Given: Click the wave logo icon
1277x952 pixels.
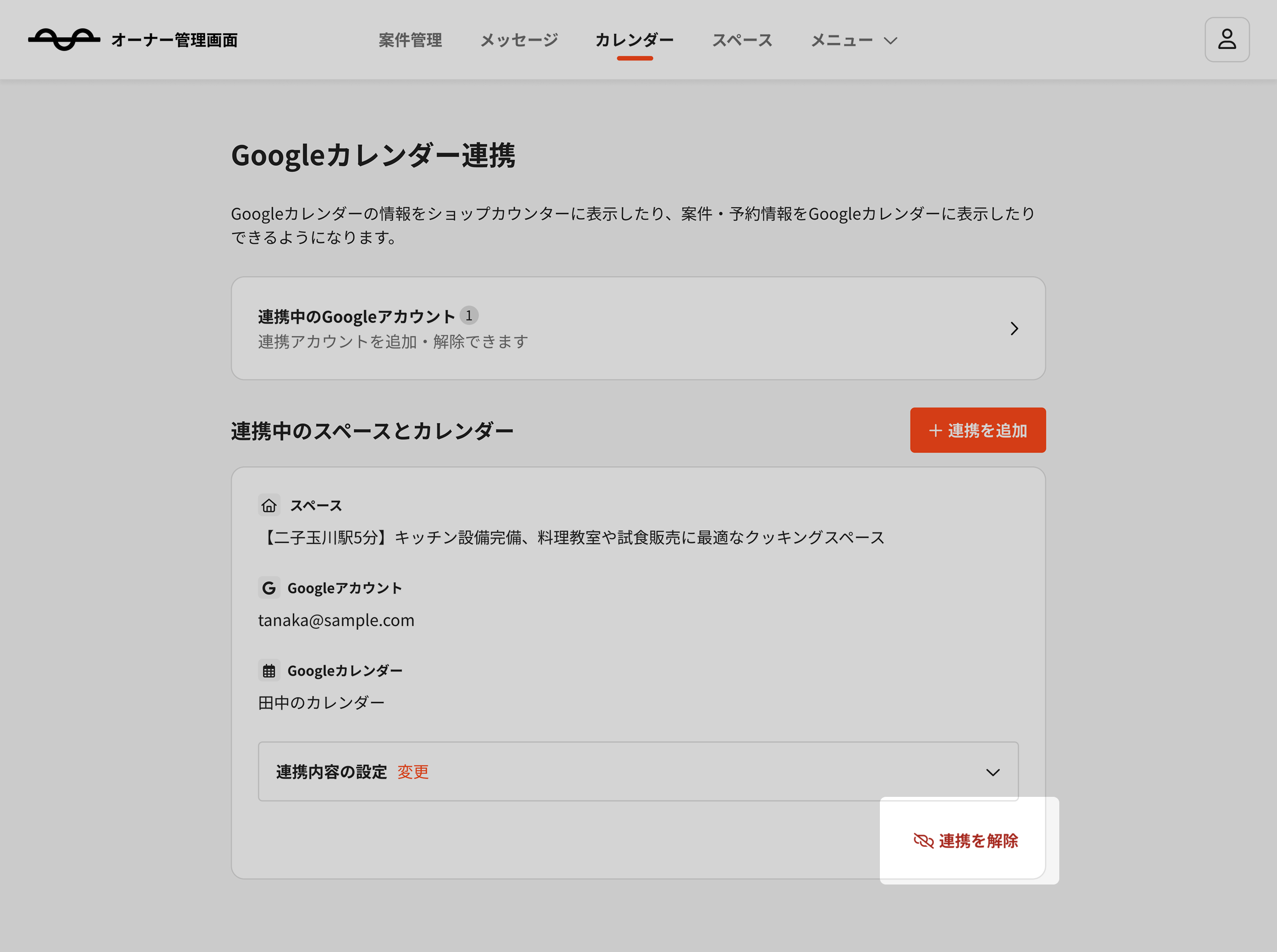Looking at the screenshot, I should tap(64, 39).
